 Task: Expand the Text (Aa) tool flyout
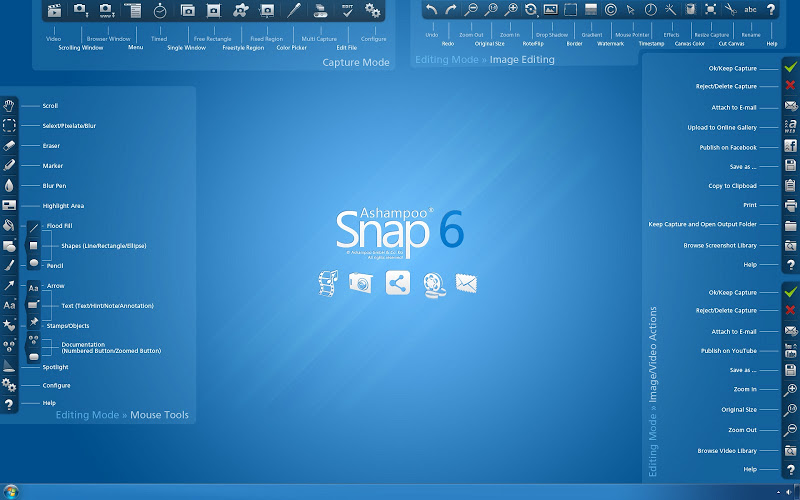click(9, 305)
